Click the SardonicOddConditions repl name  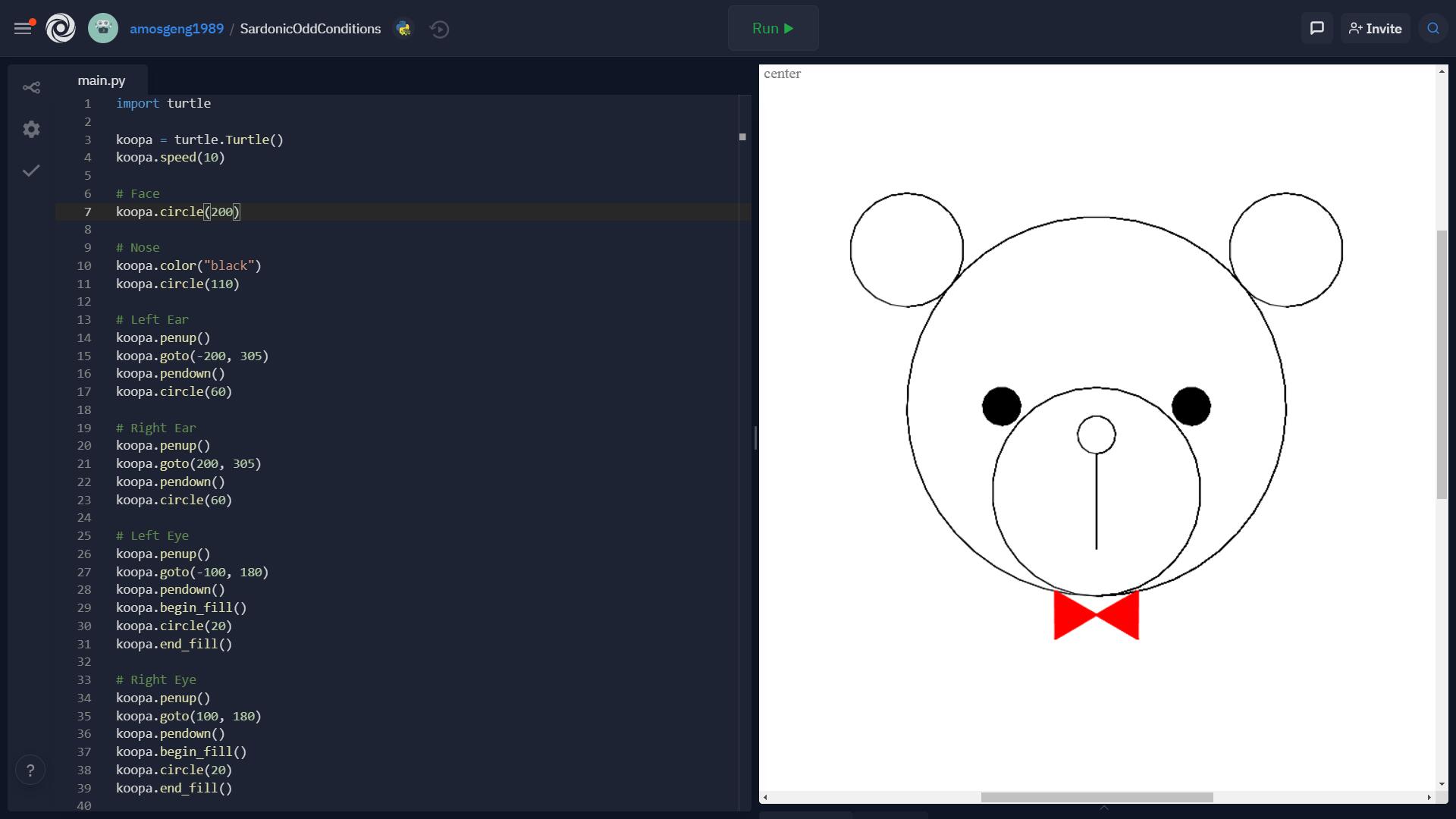coord(310,29)
